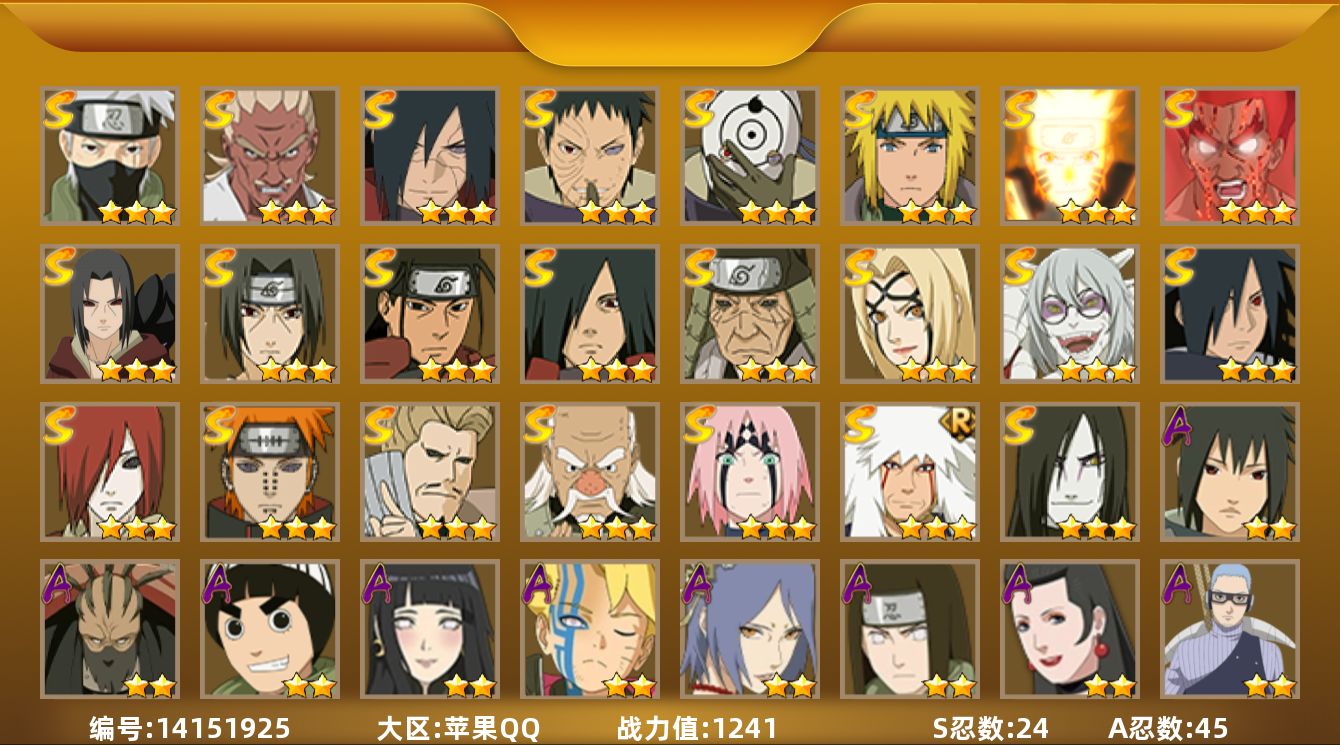Choose the glowing golden chakra ninja card
Screen dimensions: 1340x745
coord(1069,155)
